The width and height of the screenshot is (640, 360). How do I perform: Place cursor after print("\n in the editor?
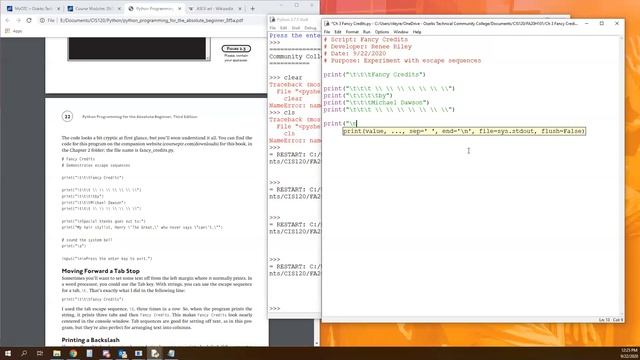coord(357,123)
